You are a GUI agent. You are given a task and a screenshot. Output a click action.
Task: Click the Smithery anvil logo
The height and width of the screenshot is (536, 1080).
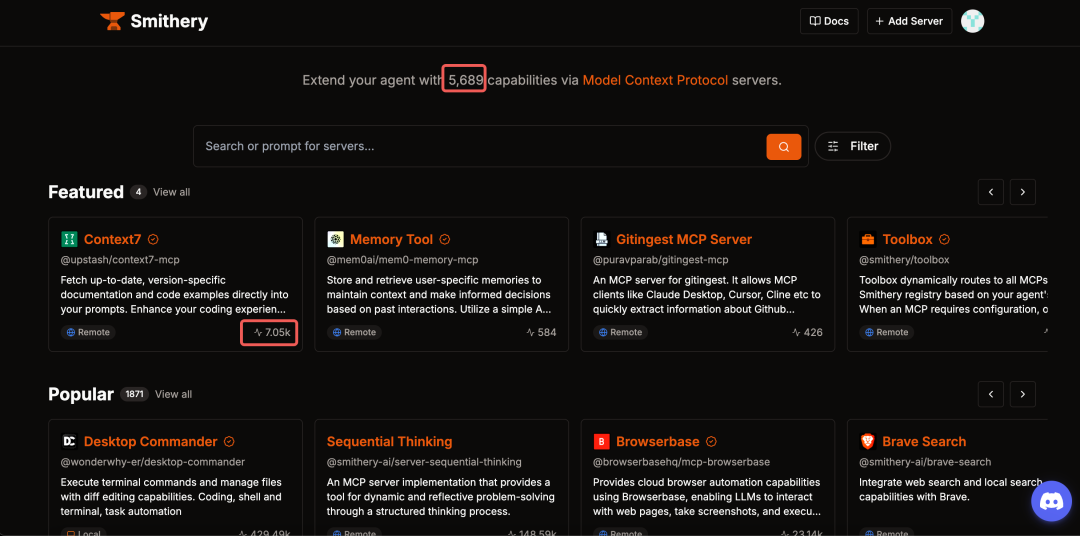111,21
